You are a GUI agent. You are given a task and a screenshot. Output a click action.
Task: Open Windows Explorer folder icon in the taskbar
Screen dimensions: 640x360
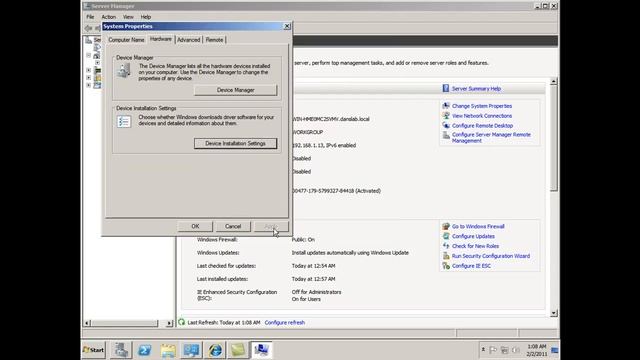[168, 350]
